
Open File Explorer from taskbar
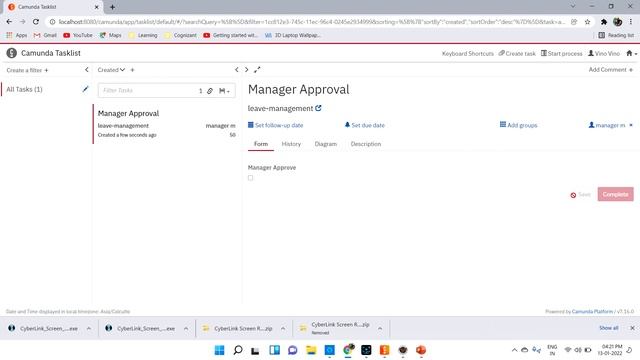tap(311, 350)
